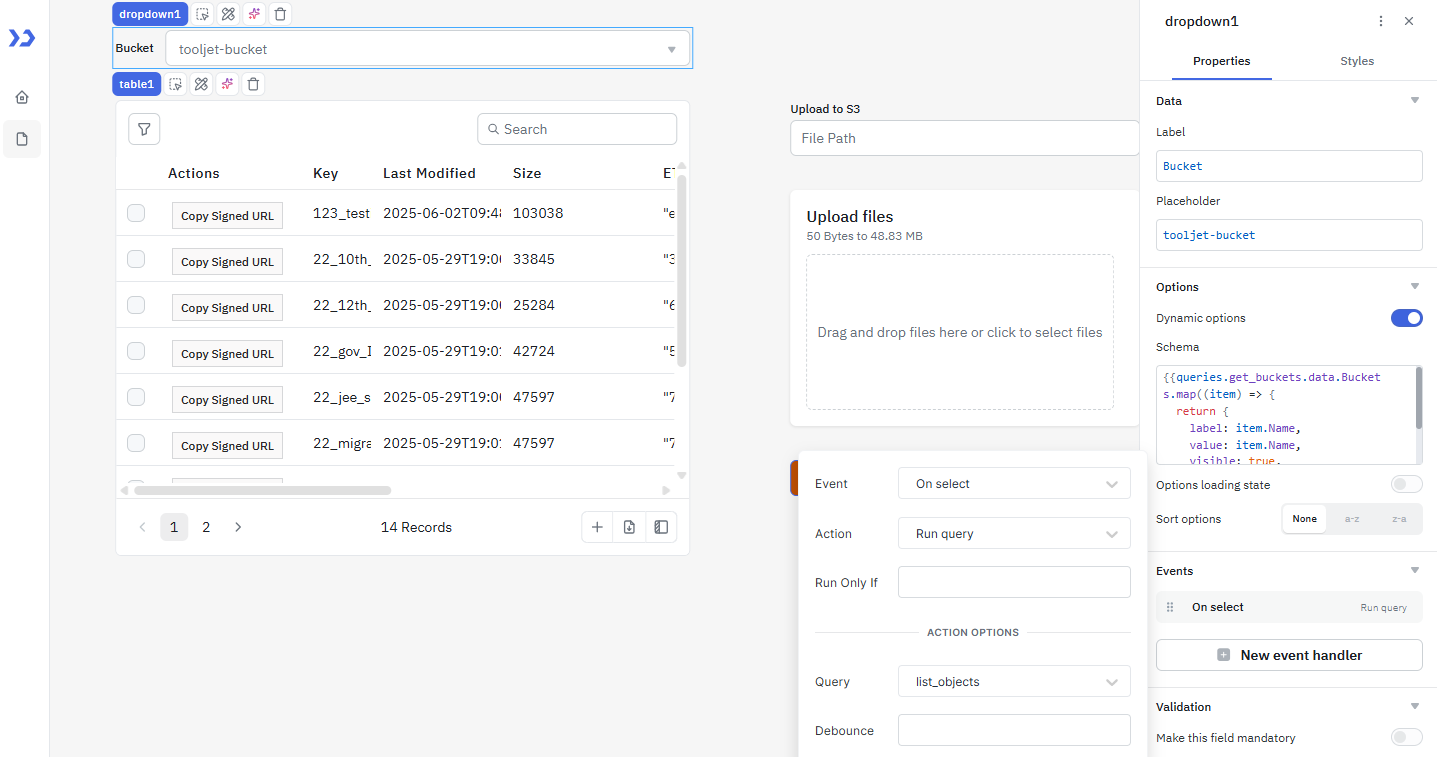
Task: Click the download table data icon
Action: (x=629, y=527)
